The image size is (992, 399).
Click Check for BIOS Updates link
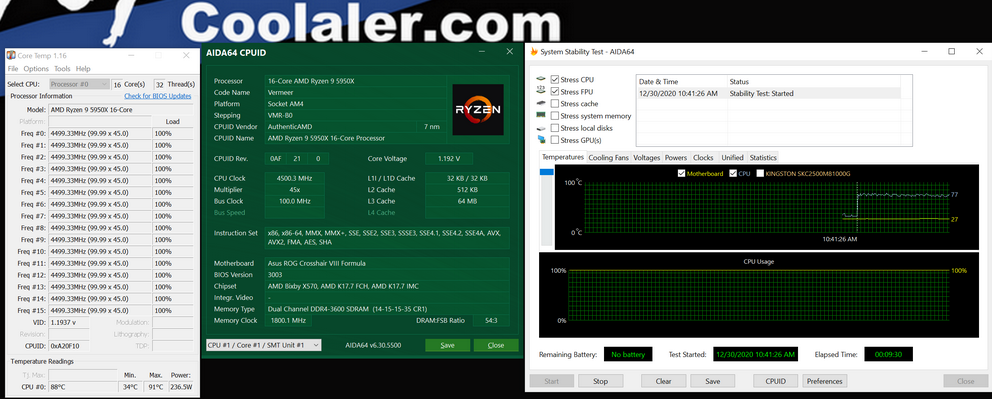tap(158, 96)
